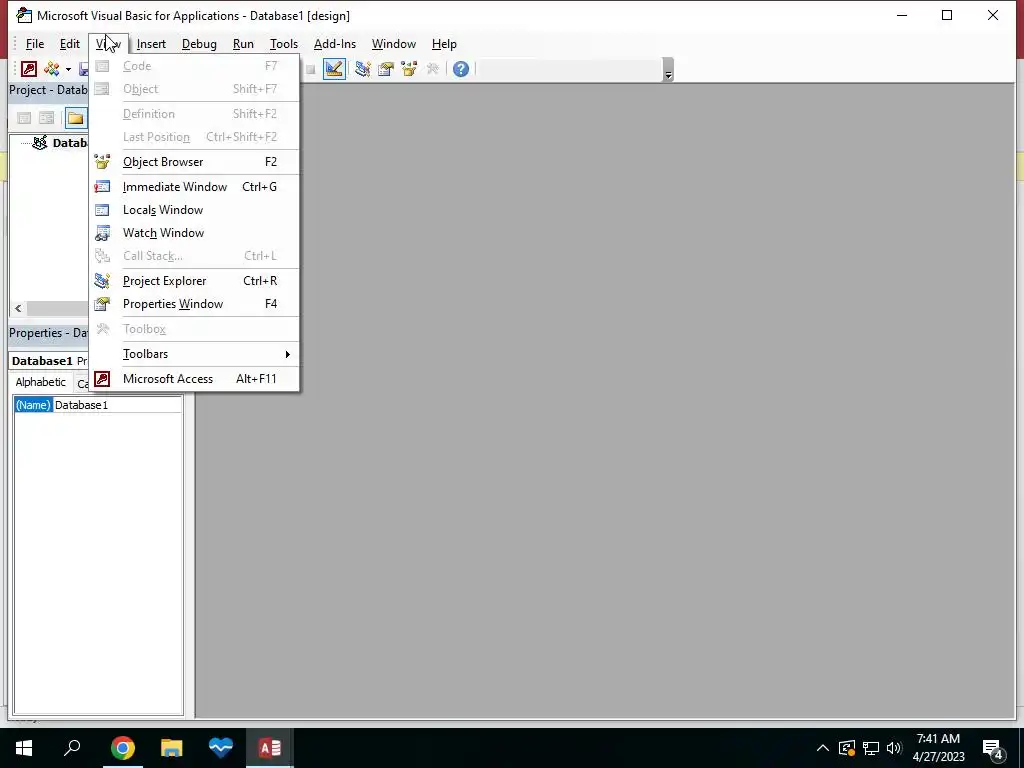
Task: Click the Properties Window toolbar icon
Action: click(386, 69)
